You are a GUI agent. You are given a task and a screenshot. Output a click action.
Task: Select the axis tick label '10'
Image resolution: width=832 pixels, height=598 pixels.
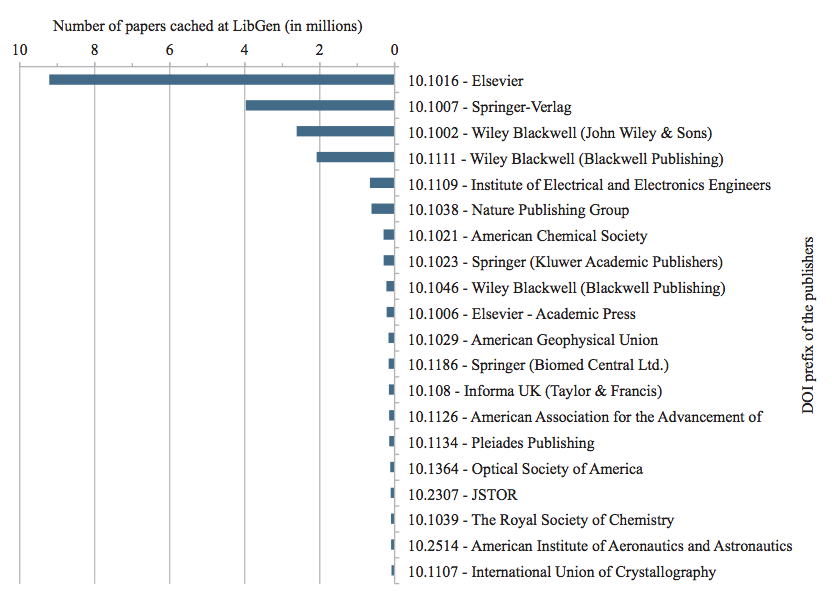click(20, 50)
